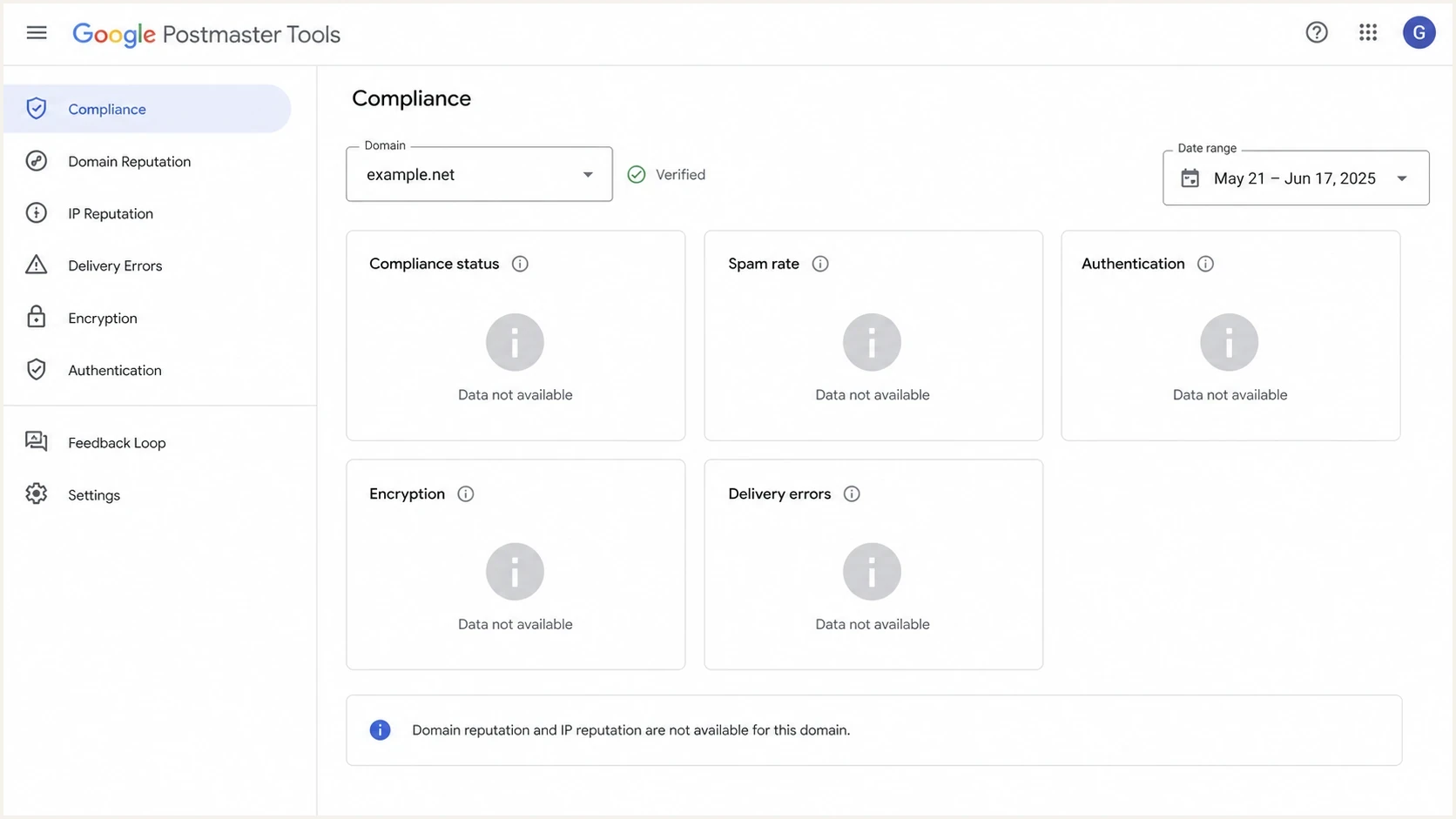Open the hamburger main menu

click(x=37, y=33)
